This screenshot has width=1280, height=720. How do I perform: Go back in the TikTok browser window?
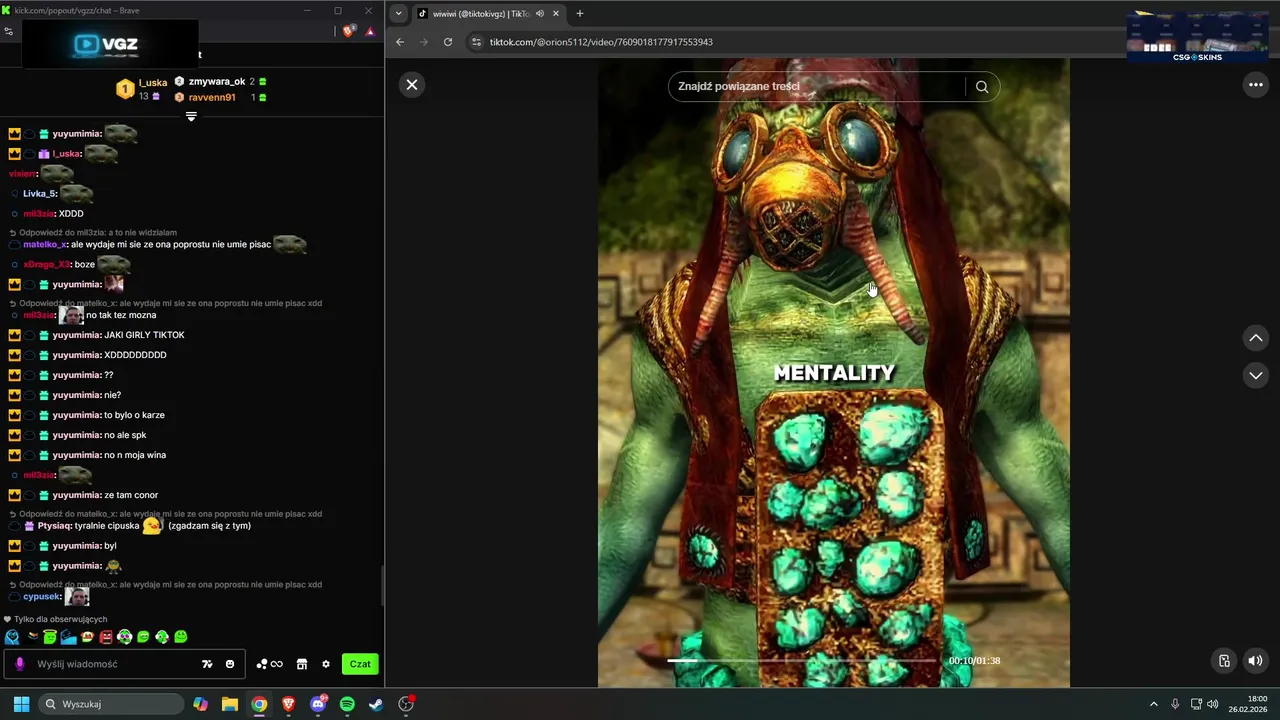click(400, 42)
